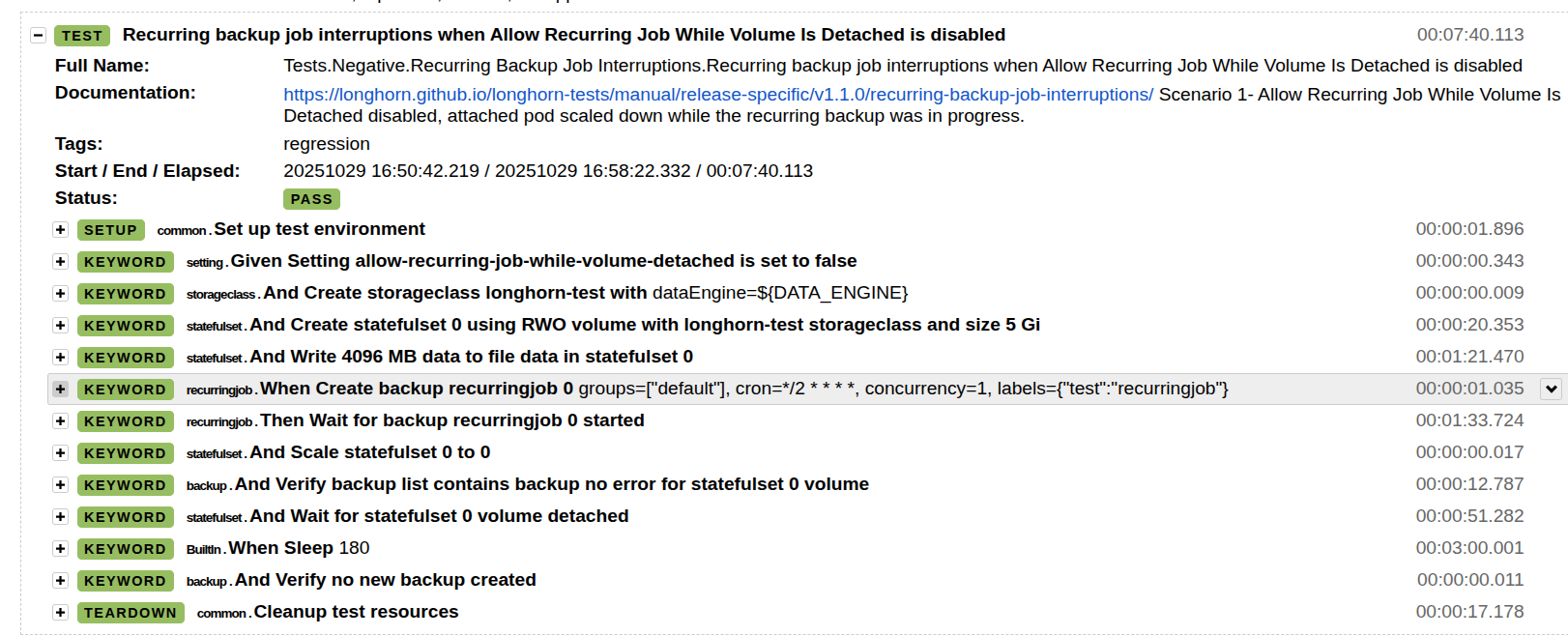1568x636 pixels.
Task: Expand the Write 4096 MB data step
Action: tap(60, 357)
